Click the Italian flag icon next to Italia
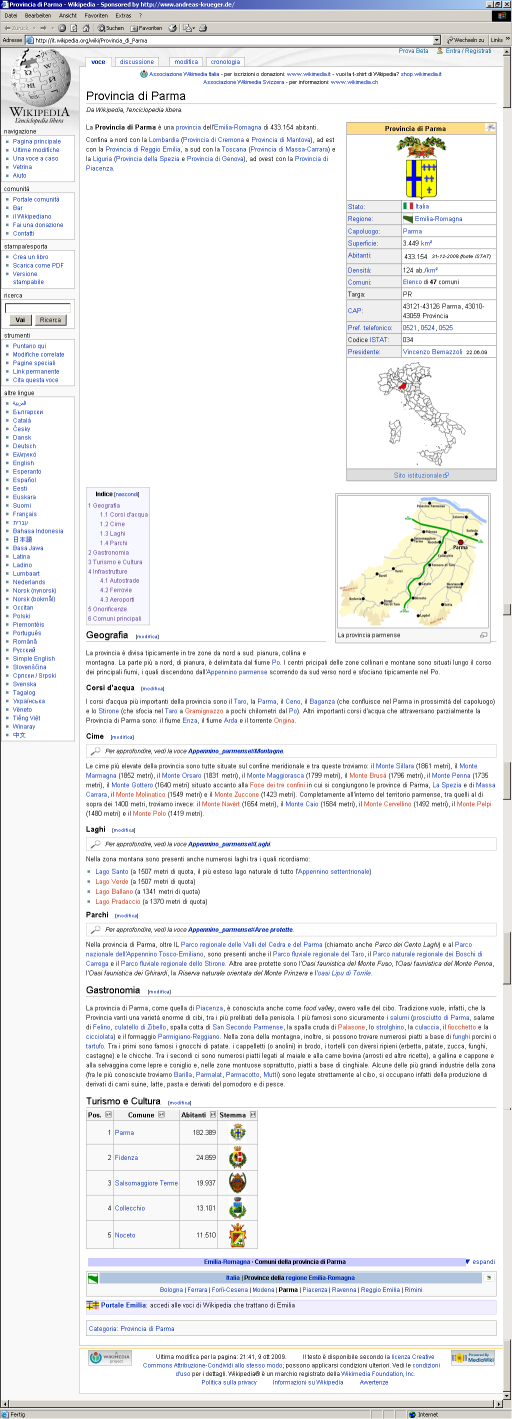 (x=408, y=206)
